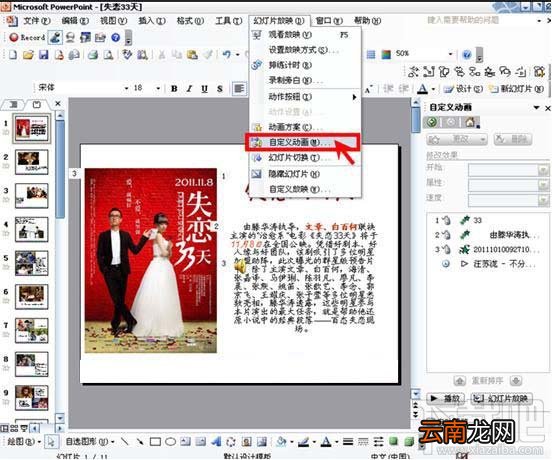Click the green Back icon in the task pane
This screenshot has height=460, width=552.
432,122
